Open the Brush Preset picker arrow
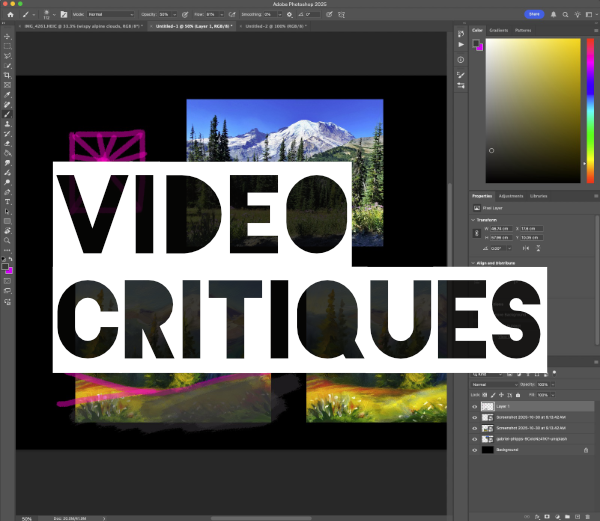600x521 pixels. coord(54,15)
